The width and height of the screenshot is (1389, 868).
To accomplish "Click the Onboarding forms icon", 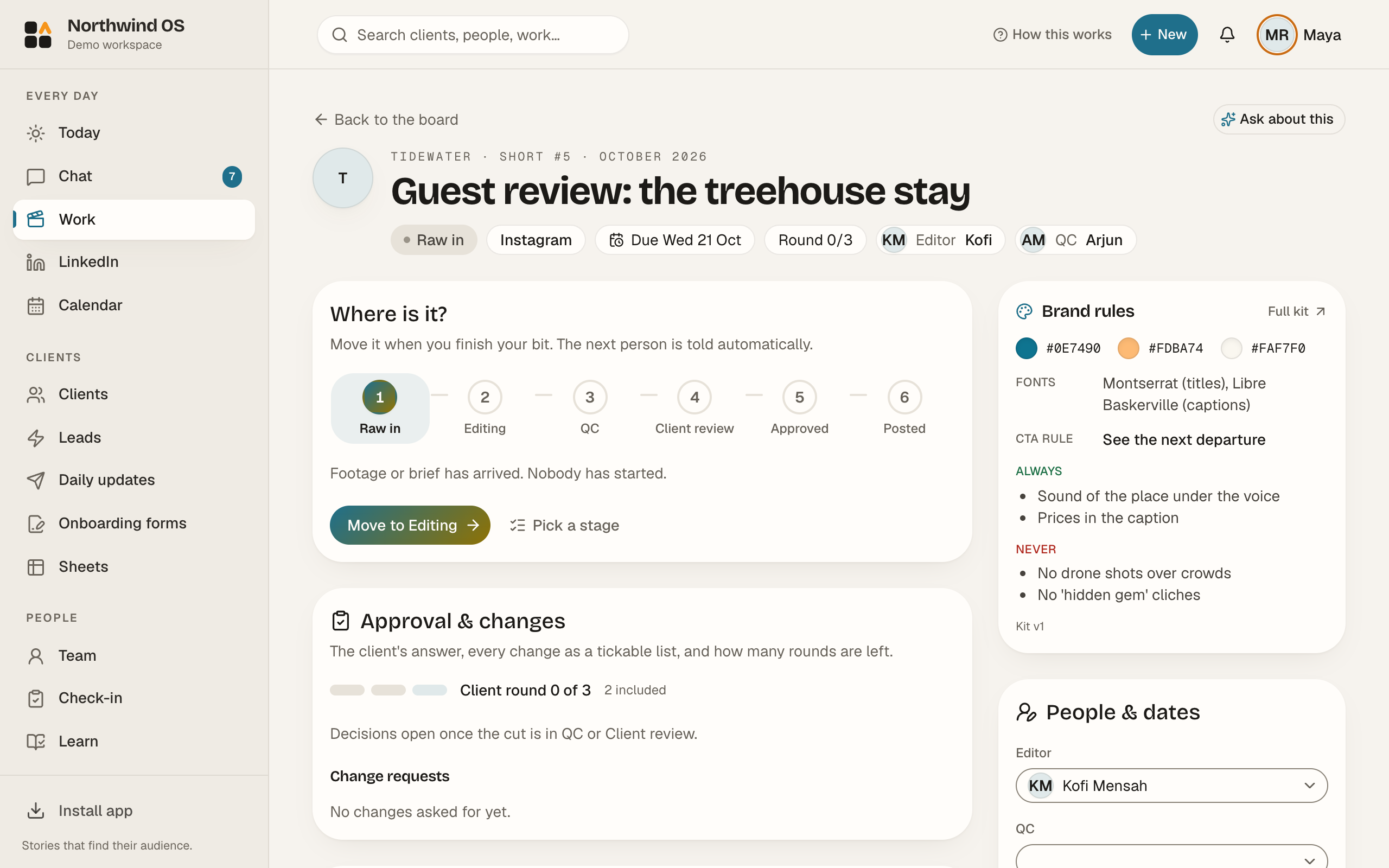I will (36, 524).
